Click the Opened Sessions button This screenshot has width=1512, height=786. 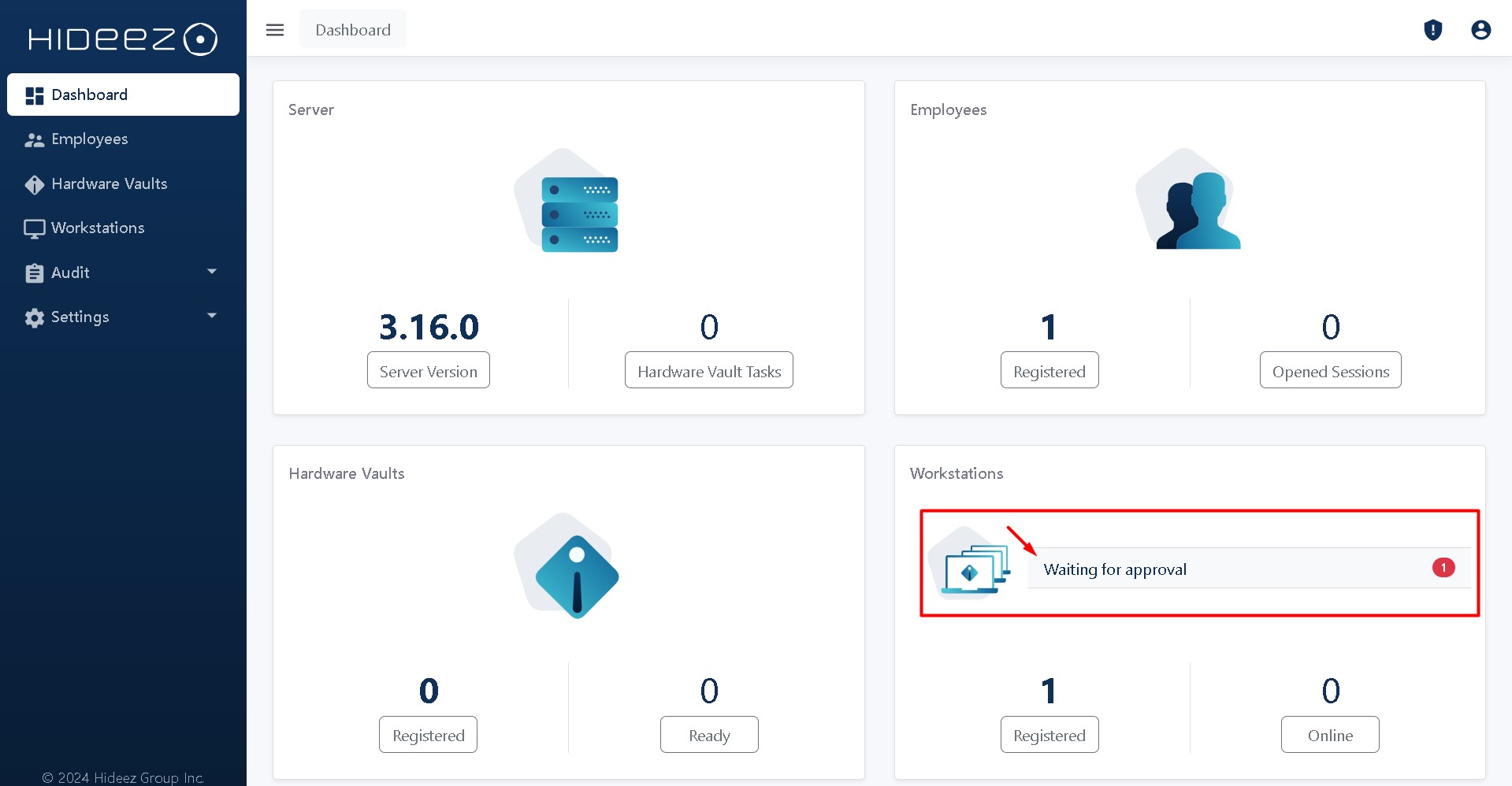pos(1330,371)
